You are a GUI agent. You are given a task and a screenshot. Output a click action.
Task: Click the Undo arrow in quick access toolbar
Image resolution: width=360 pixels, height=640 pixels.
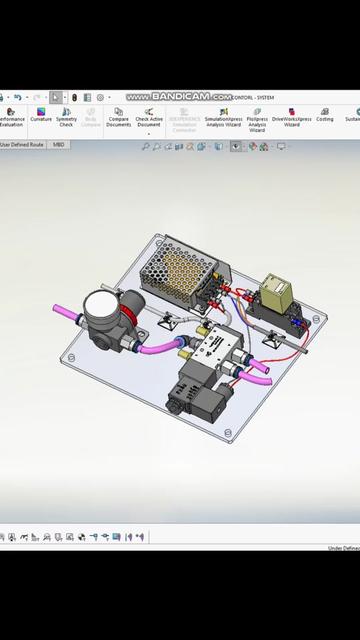(17, 97)
